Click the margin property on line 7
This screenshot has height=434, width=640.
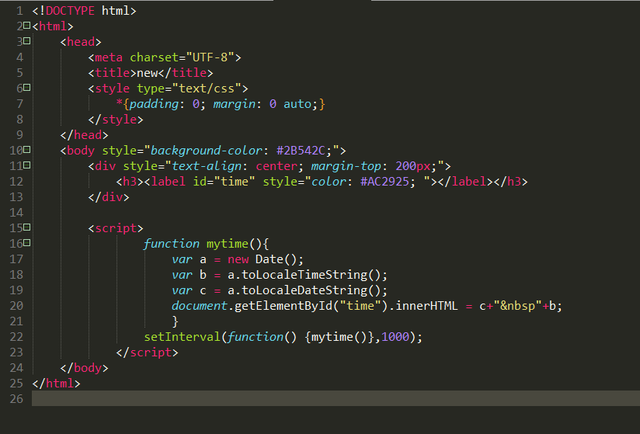234,104
